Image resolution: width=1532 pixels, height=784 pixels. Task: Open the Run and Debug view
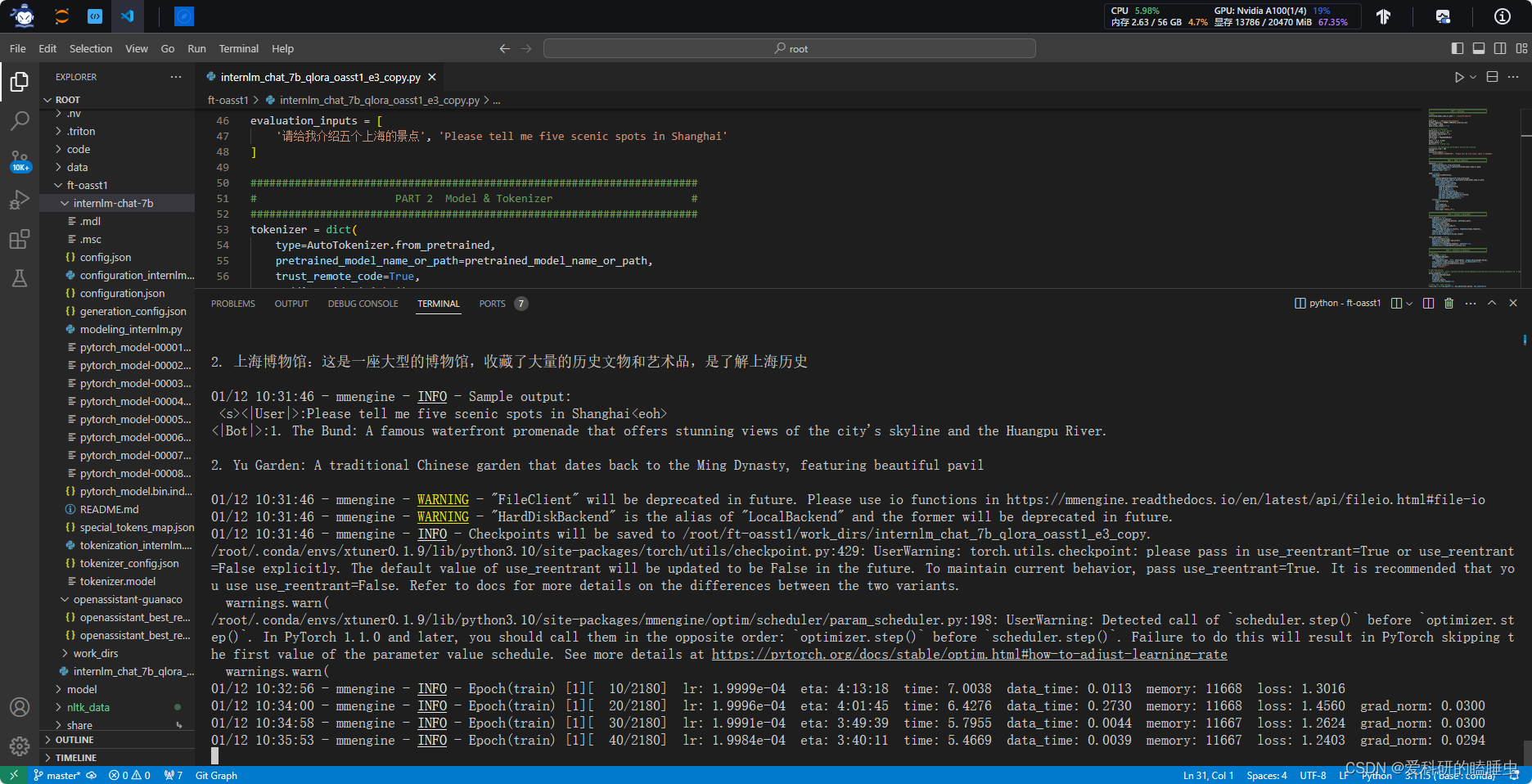[x=20, y=200]
